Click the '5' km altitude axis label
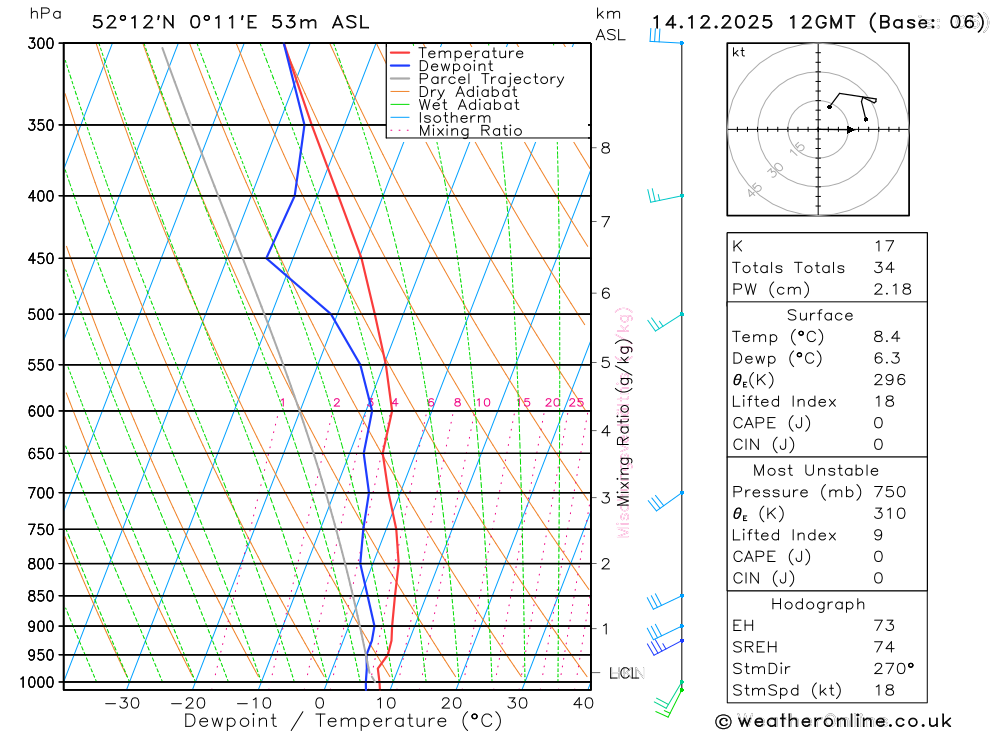This screenshot has width=1000, height=733. [605, 362]
